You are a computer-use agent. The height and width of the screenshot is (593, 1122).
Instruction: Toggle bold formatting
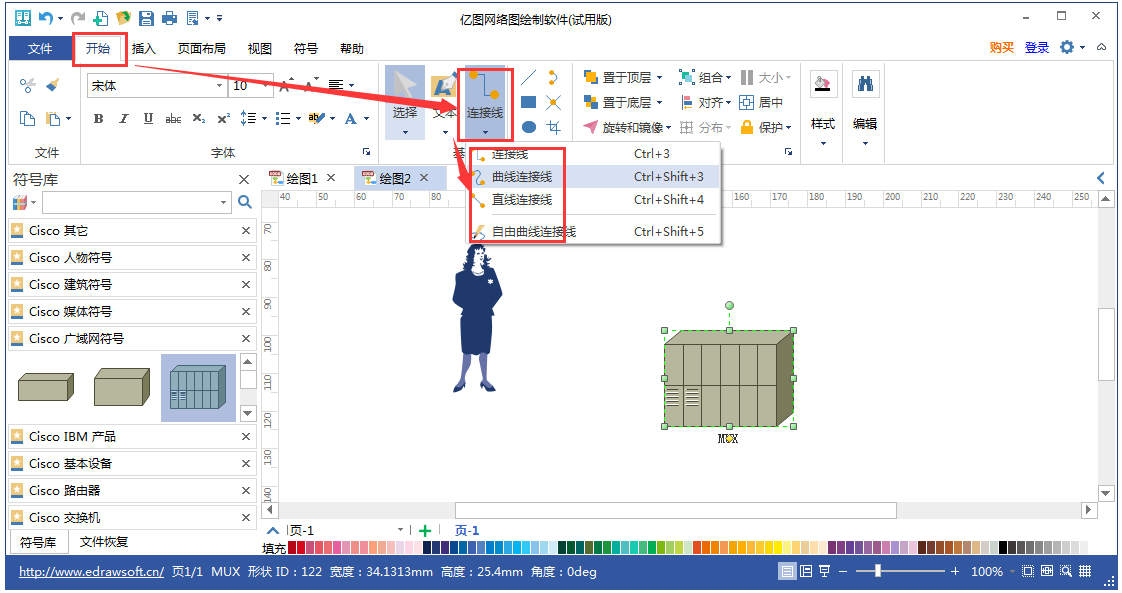coord(97,118)
